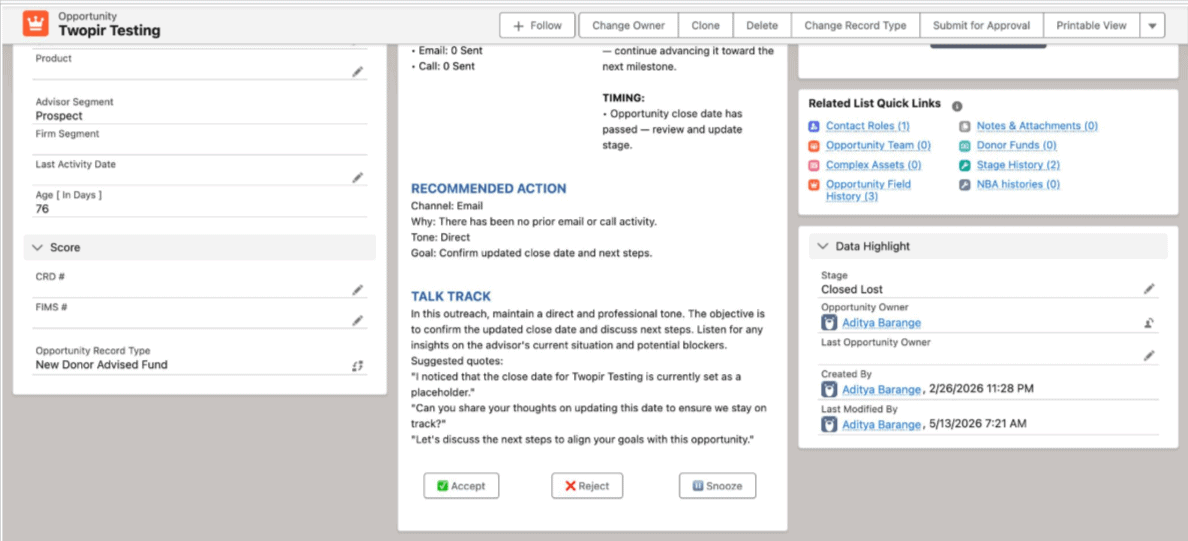Accept the recommended action

pyautogui.click(x=461, y=486)
